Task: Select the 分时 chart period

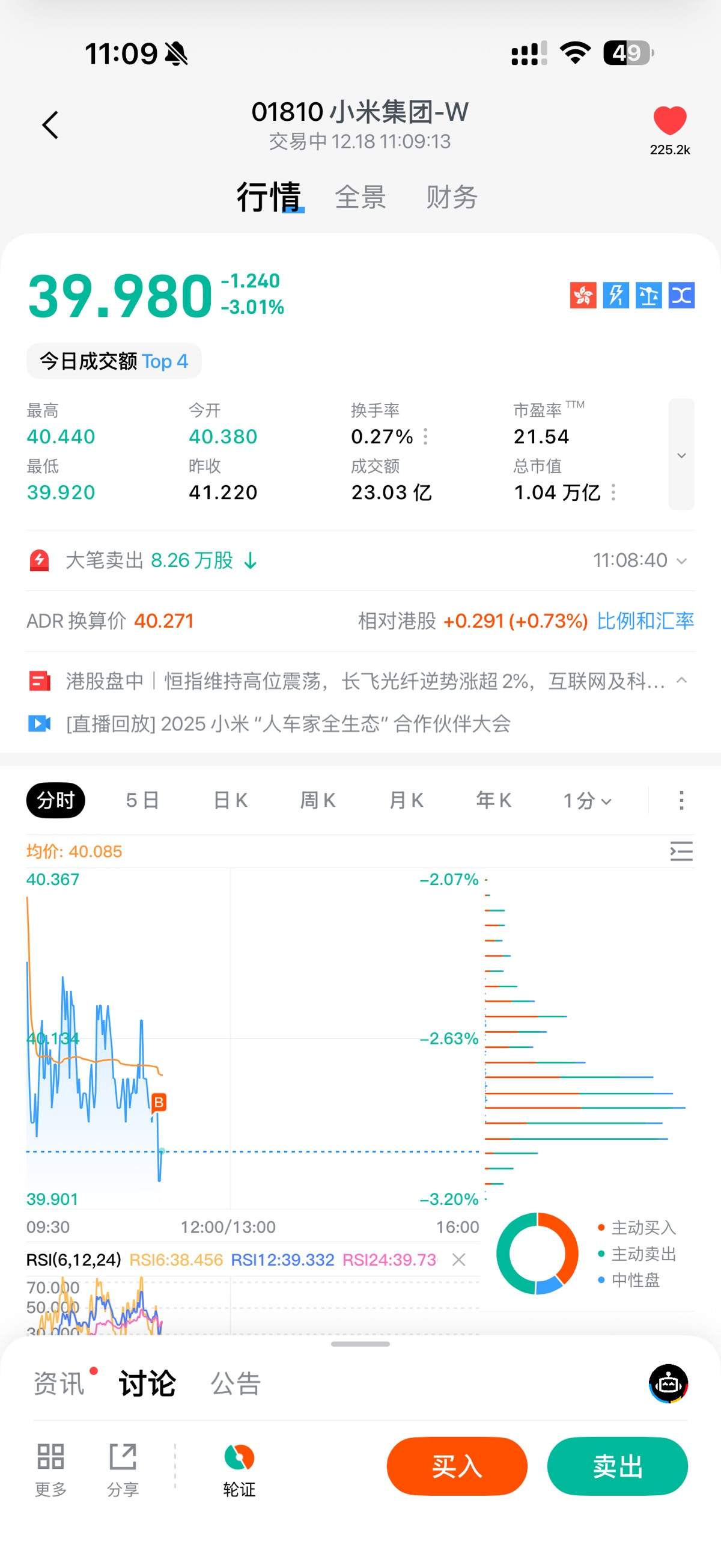Action: click(55, 800)
